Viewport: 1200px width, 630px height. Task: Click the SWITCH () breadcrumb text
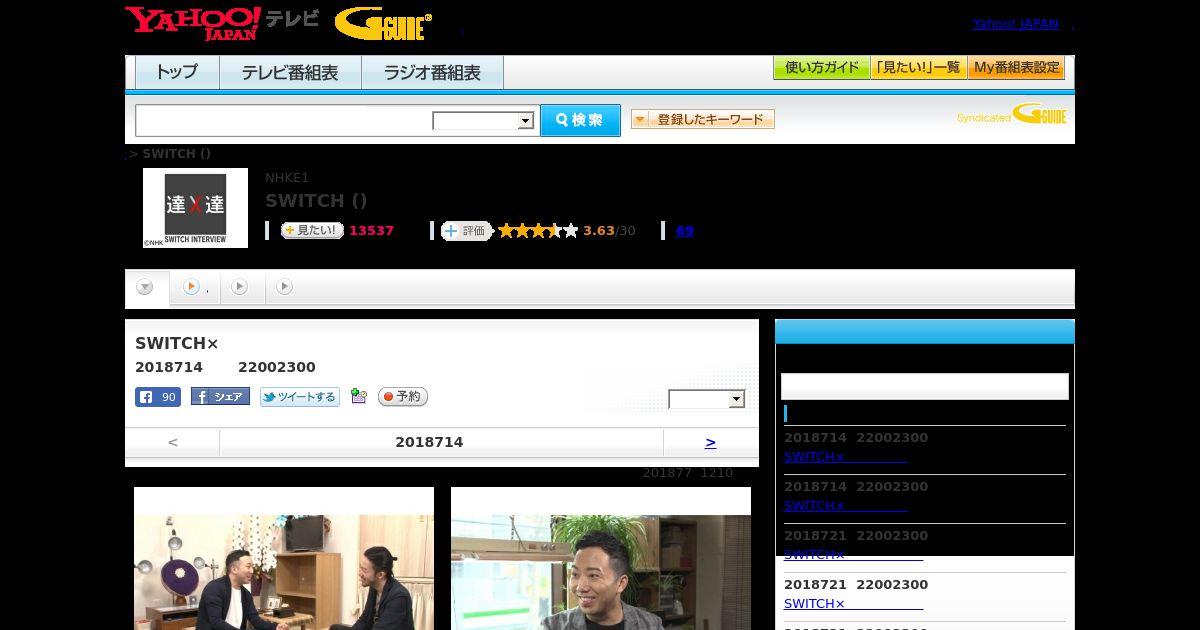[x=177, y=154]
